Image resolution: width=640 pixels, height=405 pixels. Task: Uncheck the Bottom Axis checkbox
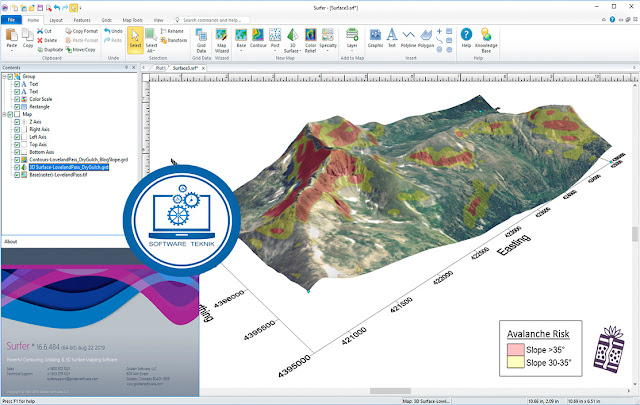pyautogui.click(x=17, y=152)
